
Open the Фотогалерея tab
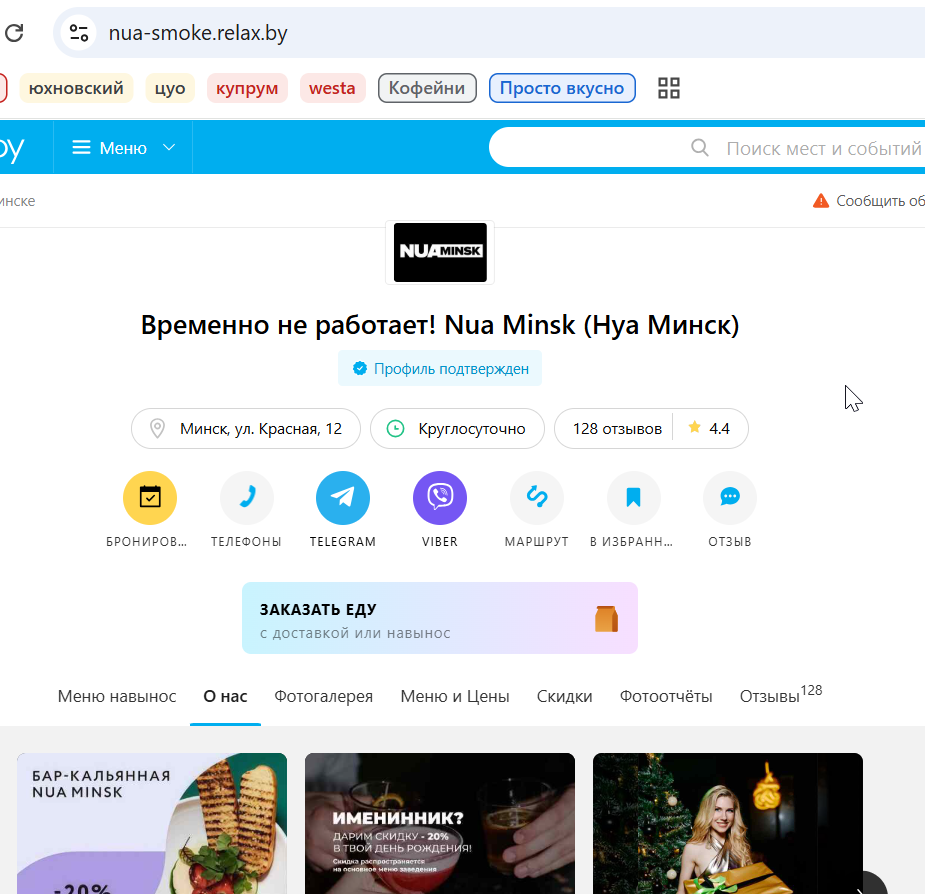coord(323,697)
